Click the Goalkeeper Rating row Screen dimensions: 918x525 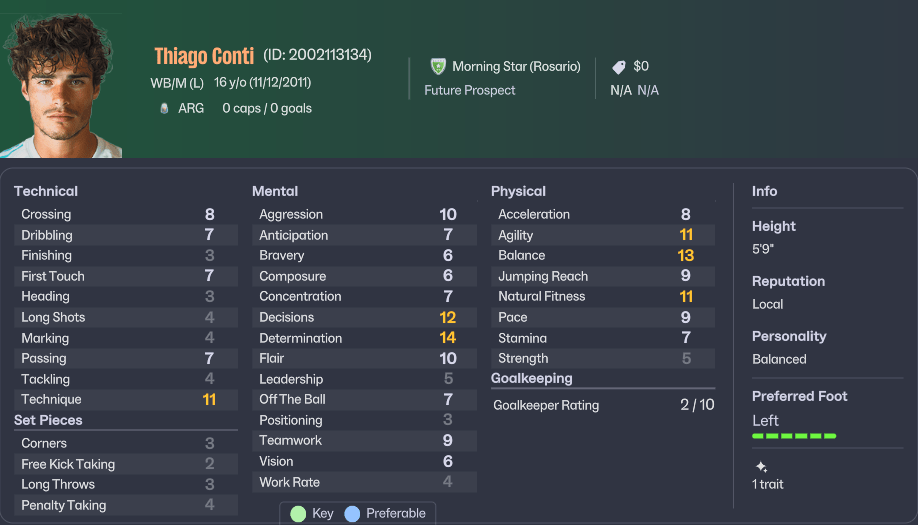(603, 405)
